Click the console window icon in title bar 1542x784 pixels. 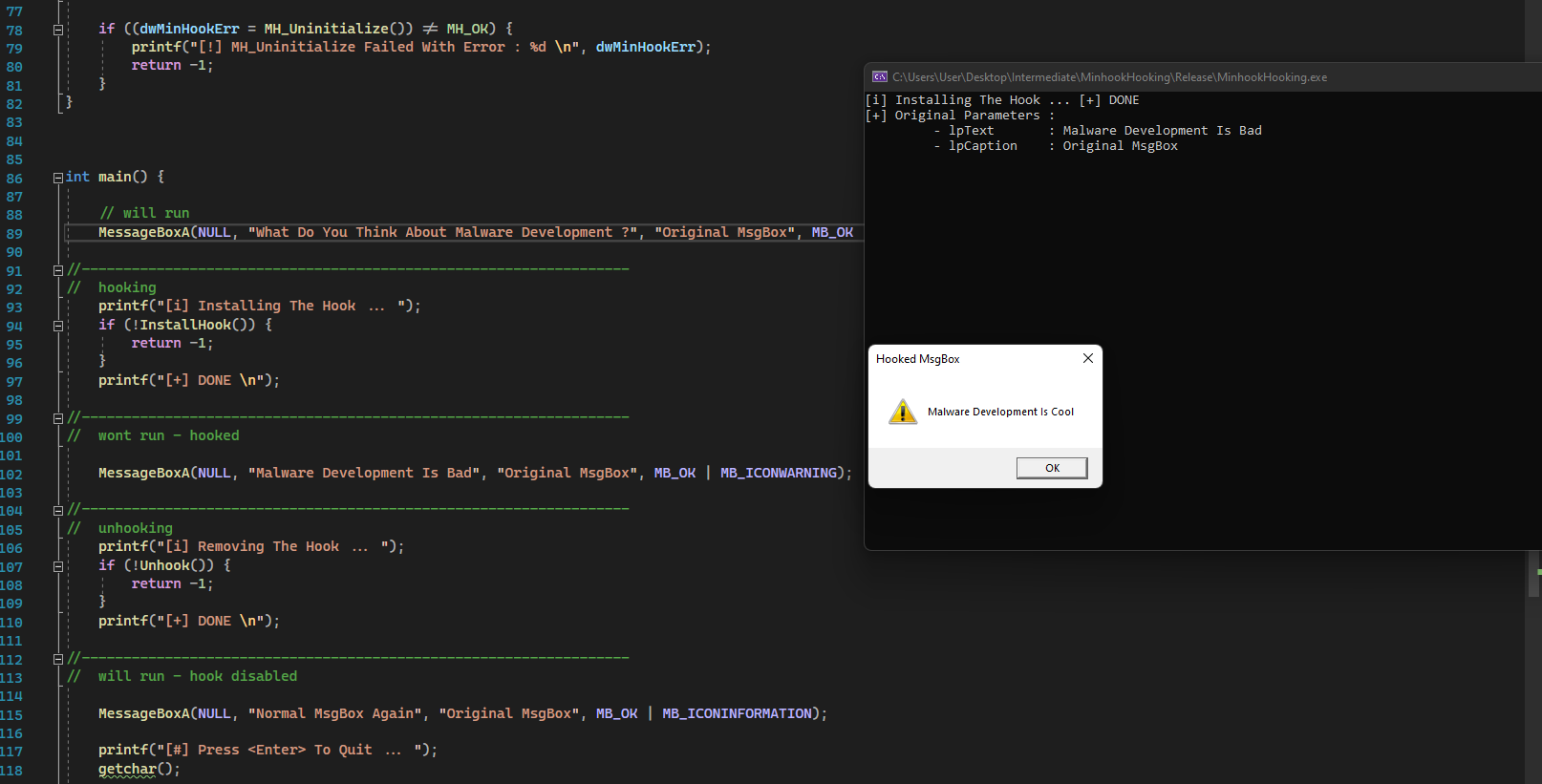click(x=880, y=77)
